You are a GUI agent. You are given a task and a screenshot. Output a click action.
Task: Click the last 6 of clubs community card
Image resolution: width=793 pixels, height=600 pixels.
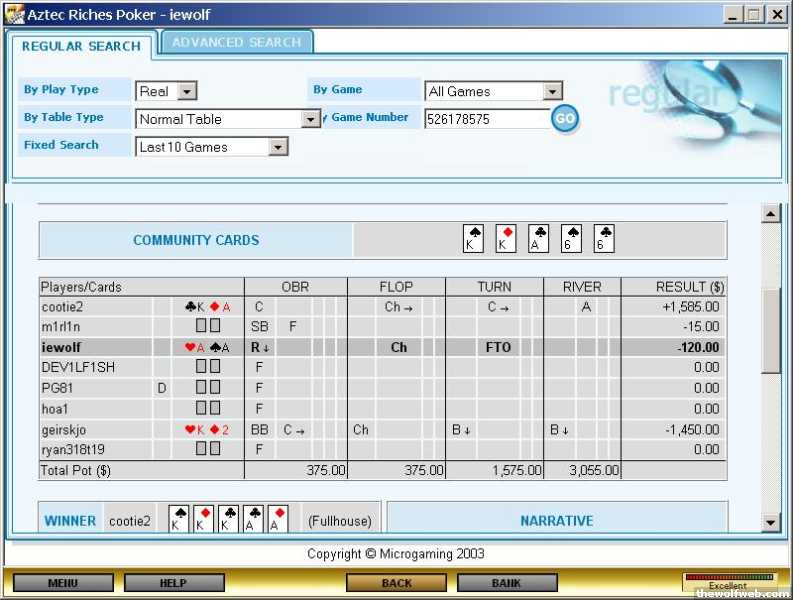click(x=603, y=239)
